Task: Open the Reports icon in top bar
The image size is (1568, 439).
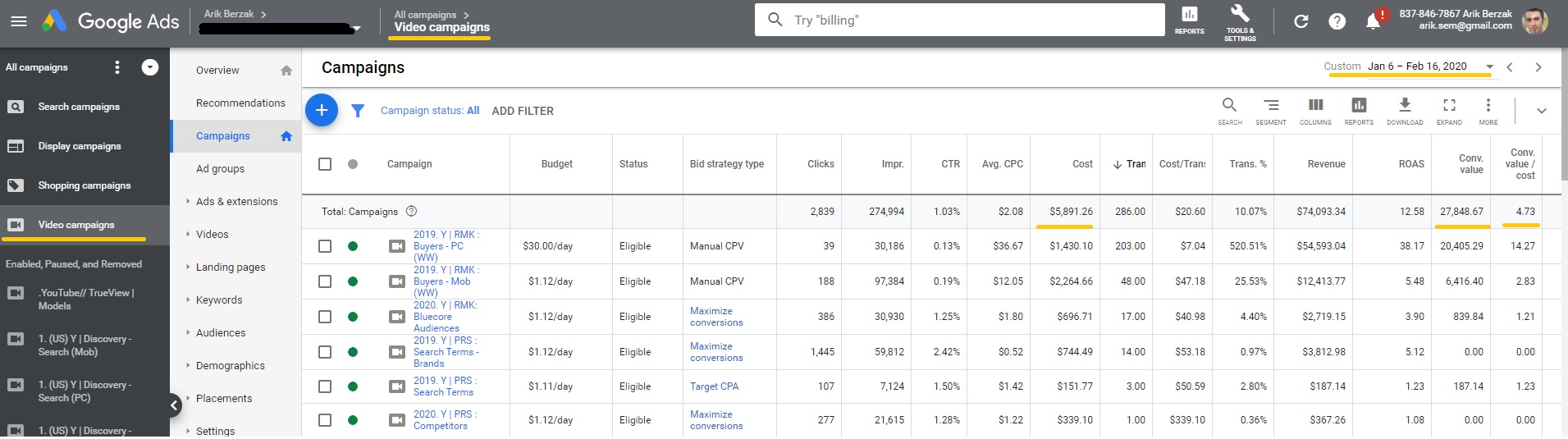Action: tap(1189, 21)
